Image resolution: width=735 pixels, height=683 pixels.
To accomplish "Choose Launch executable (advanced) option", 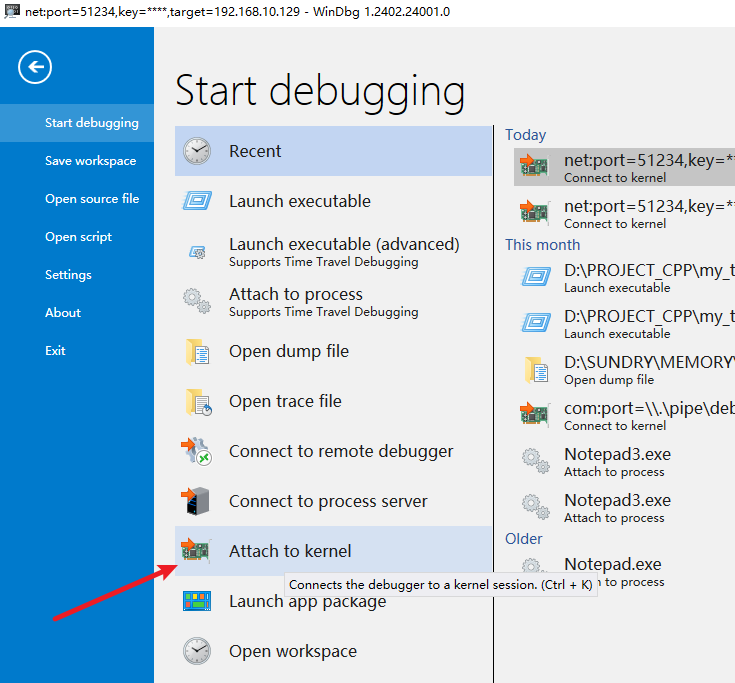I will pyautogui.click(x=333, y=251).
